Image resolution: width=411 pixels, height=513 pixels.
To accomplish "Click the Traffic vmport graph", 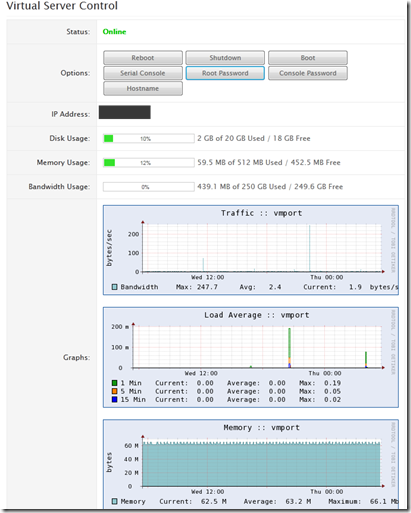I will coord(251,250).
